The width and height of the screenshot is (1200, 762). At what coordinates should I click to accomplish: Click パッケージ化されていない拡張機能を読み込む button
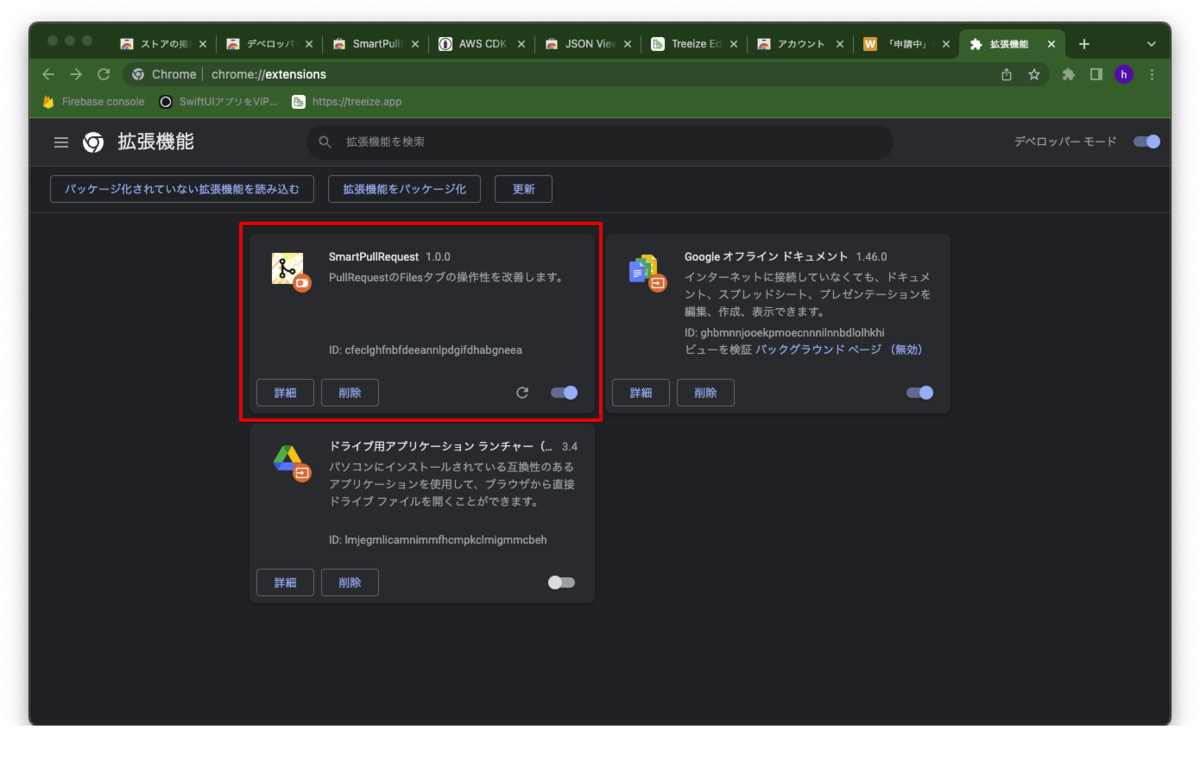point(182,189)
